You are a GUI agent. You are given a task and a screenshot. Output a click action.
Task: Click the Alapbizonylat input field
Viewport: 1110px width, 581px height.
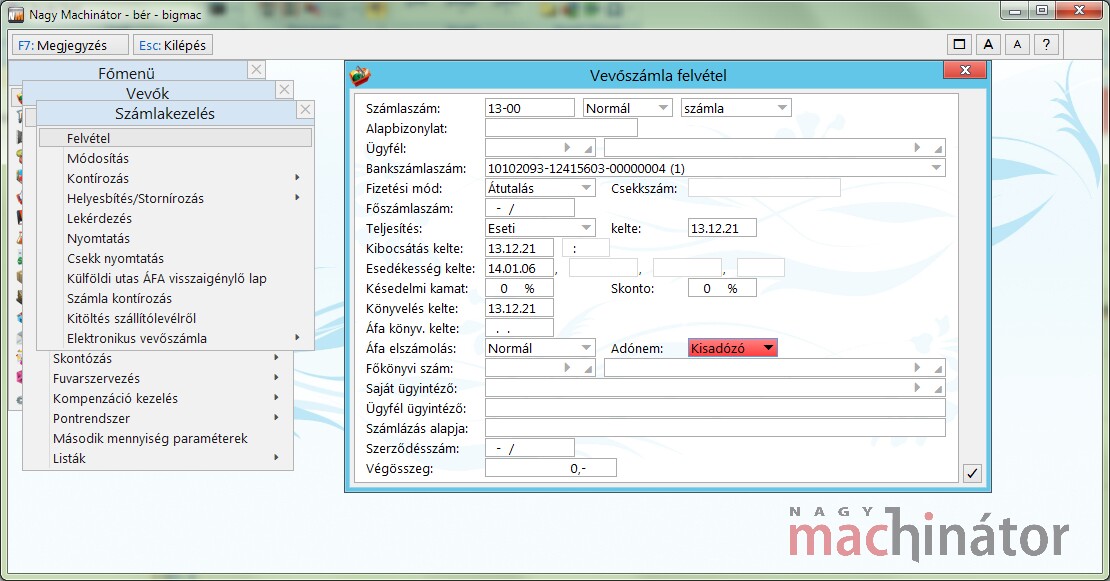[x=560, y=128]
